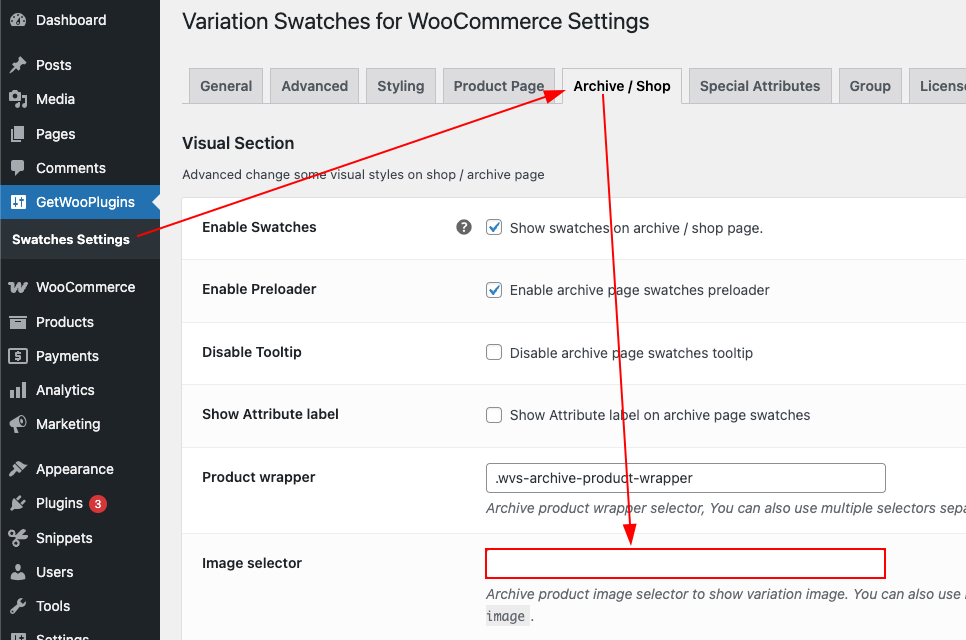Viewport: 966px width, 640px height.
Task: Click the Posts pushpin icon
Action: coord(18,65)
